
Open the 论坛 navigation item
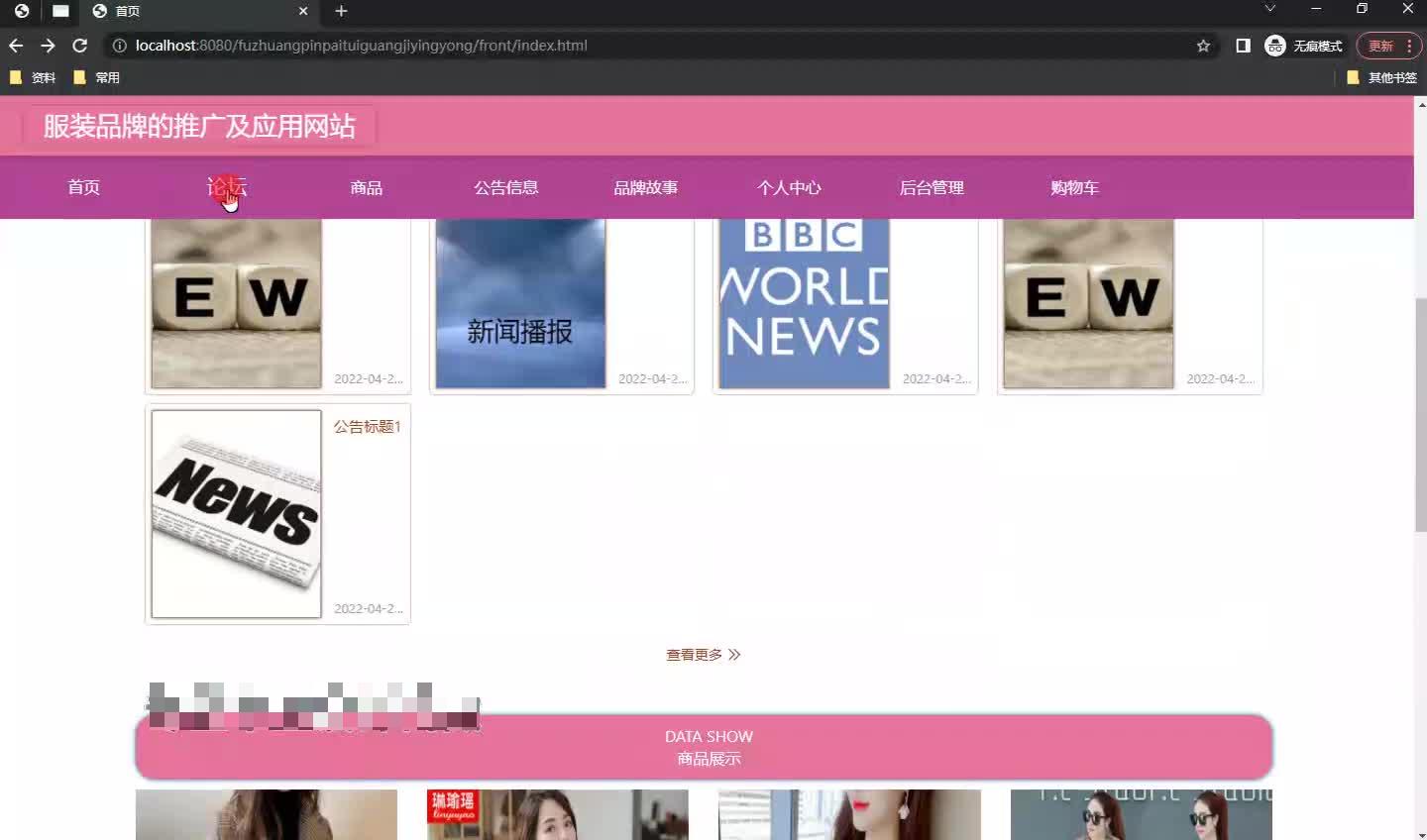click(227, 187)
